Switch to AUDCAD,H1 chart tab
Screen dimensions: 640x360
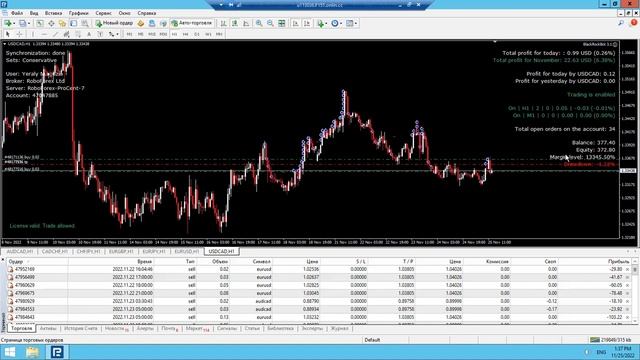[x=20, y=251]
